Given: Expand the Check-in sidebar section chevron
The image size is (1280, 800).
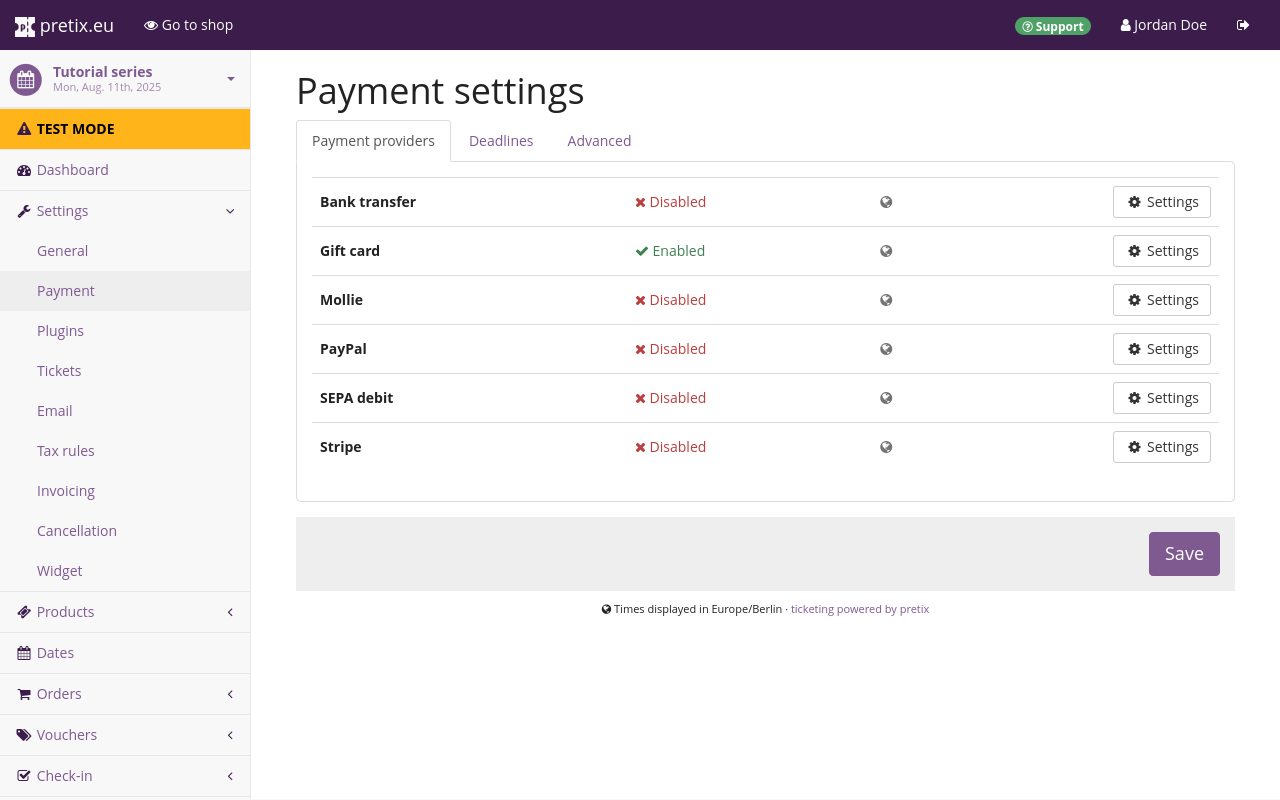Looking at the screenshot, I should pos(230,776).
